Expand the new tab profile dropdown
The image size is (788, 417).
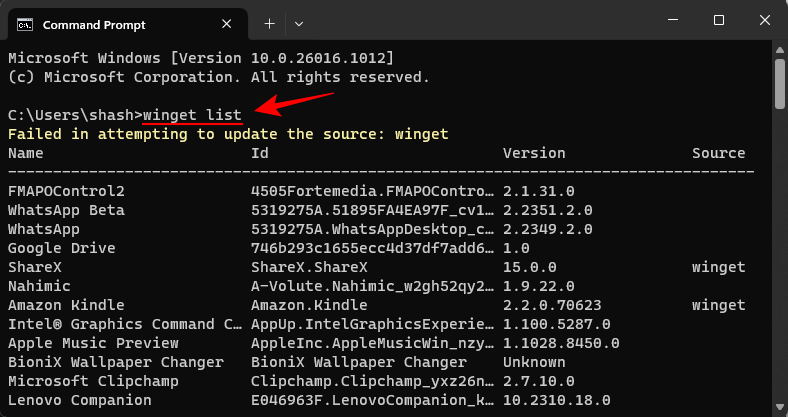pos(299,22)
